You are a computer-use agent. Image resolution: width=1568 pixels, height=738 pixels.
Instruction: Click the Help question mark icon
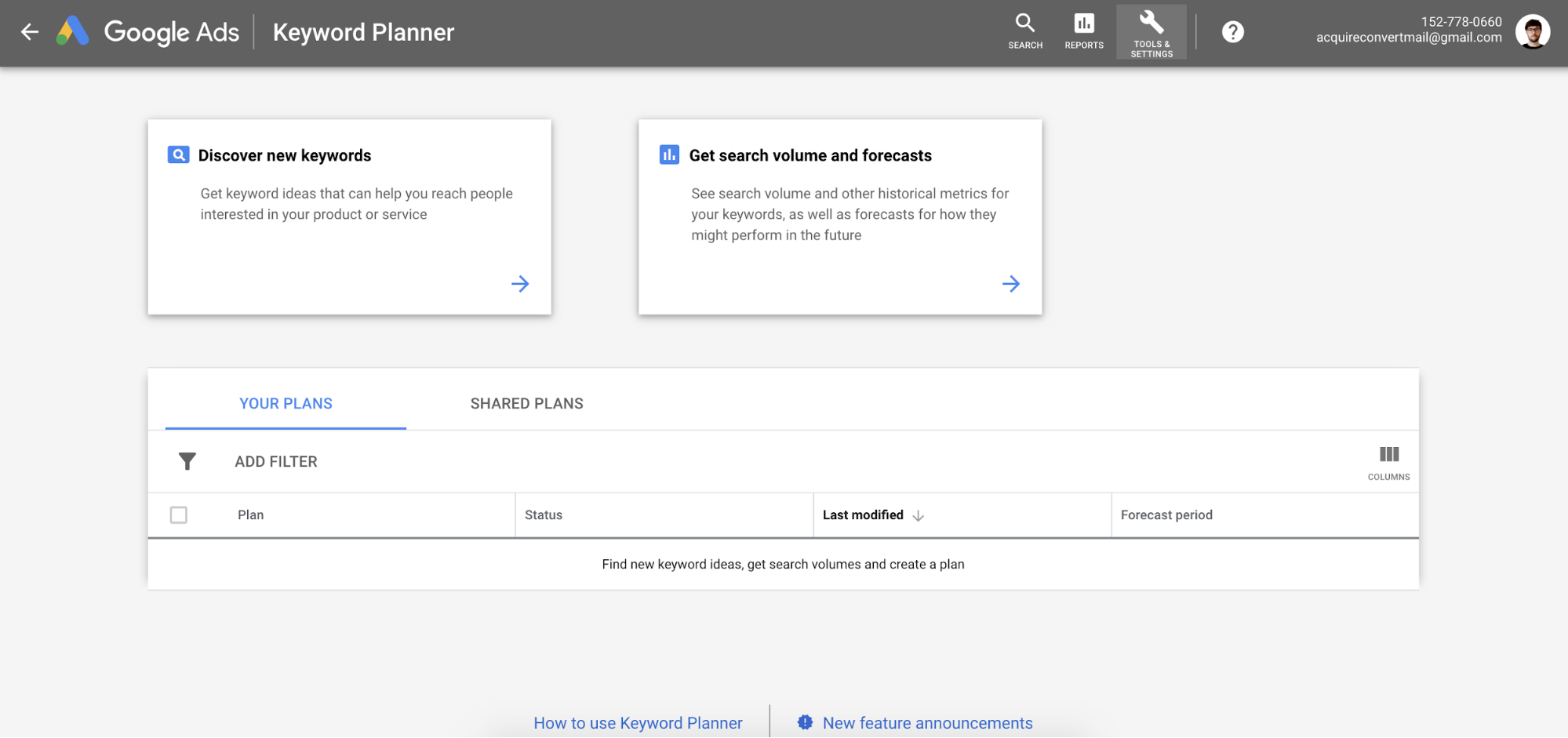click(1232, 32)
